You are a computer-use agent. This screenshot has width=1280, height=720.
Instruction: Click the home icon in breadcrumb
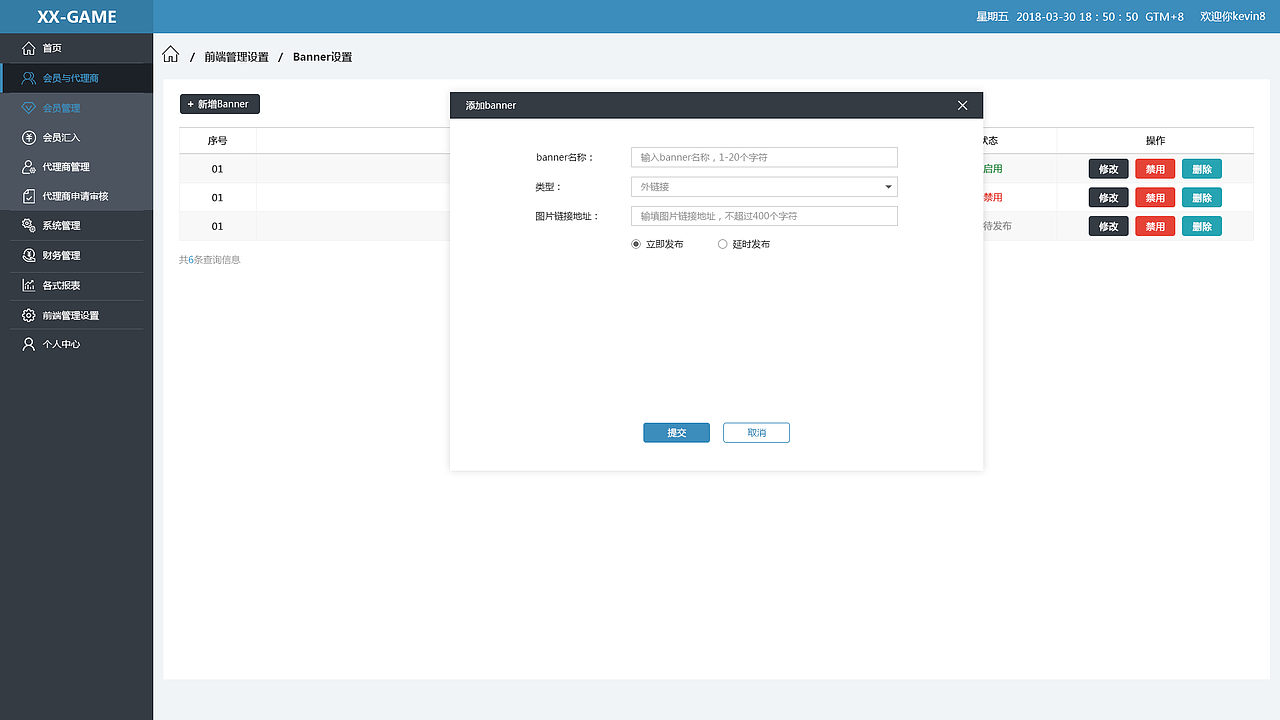(x=171, y=55)
